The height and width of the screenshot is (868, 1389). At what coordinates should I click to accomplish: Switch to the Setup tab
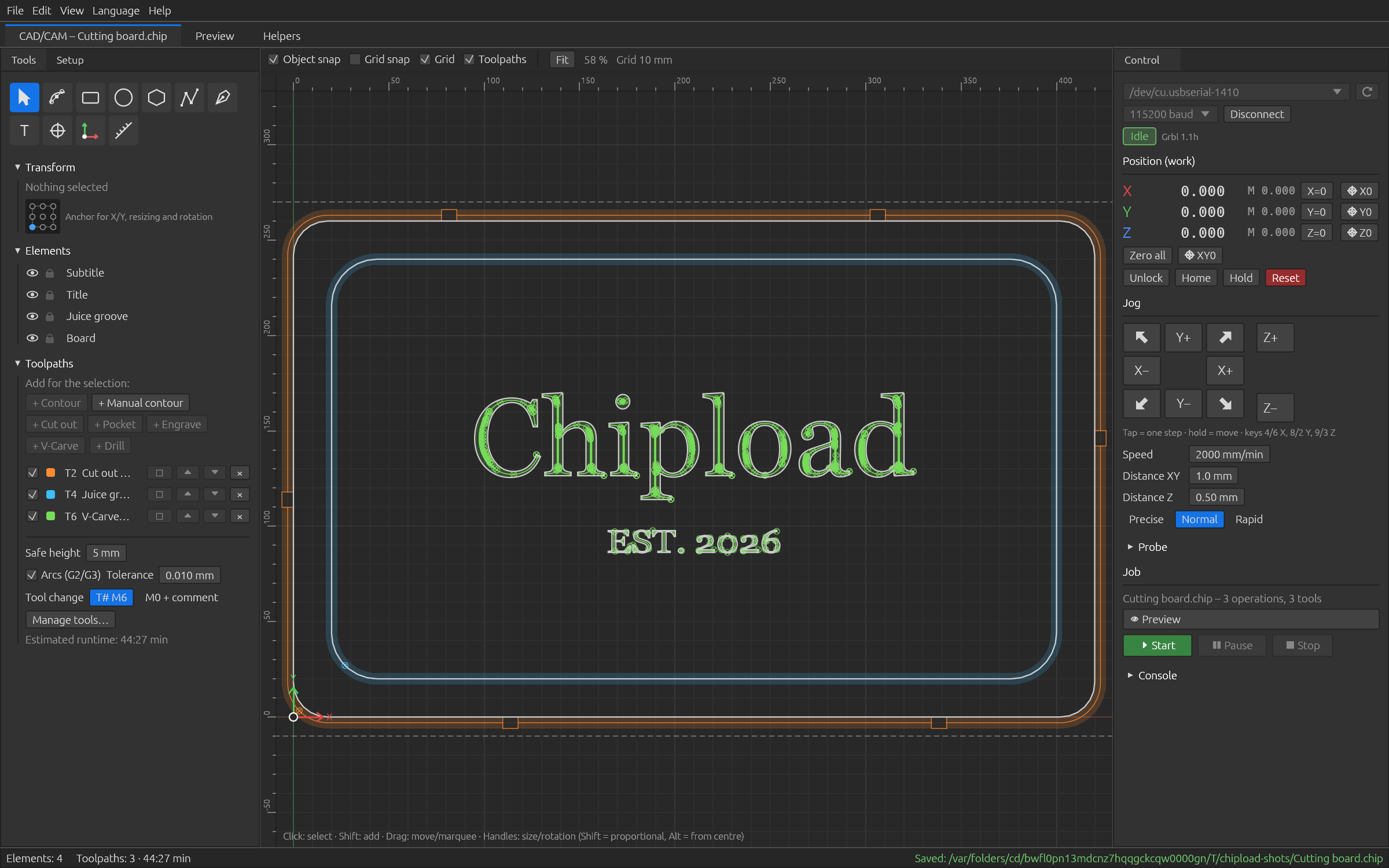(x=70, y=60)
